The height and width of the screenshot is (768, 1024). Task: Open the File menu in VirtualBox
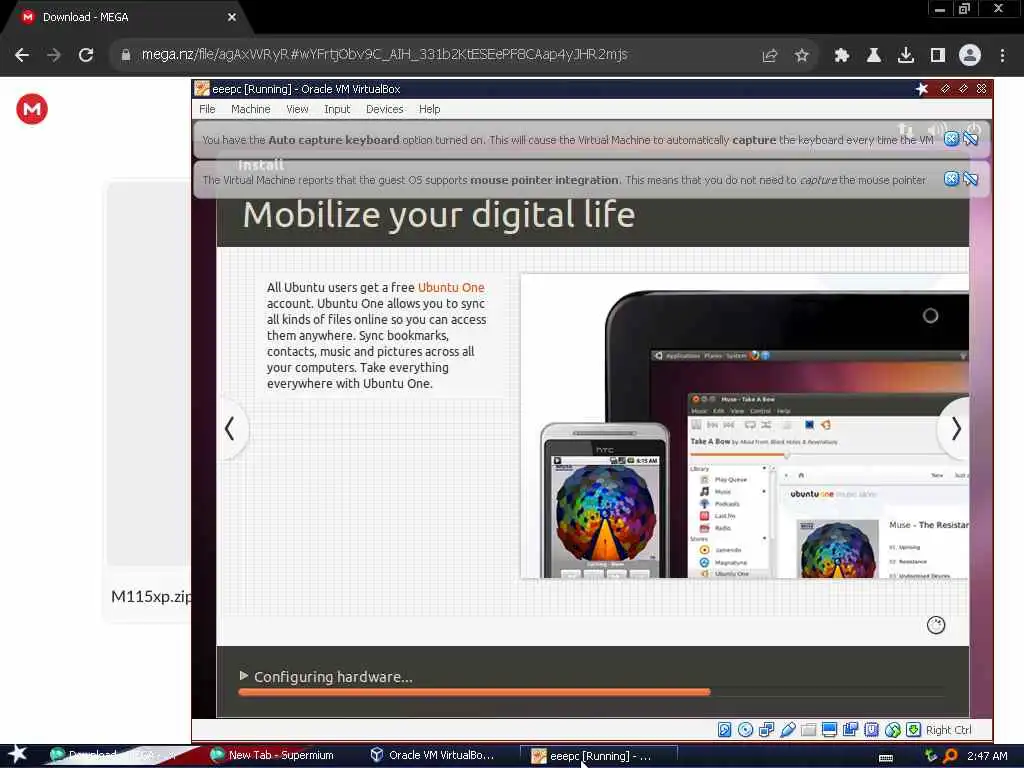[207, 109]
